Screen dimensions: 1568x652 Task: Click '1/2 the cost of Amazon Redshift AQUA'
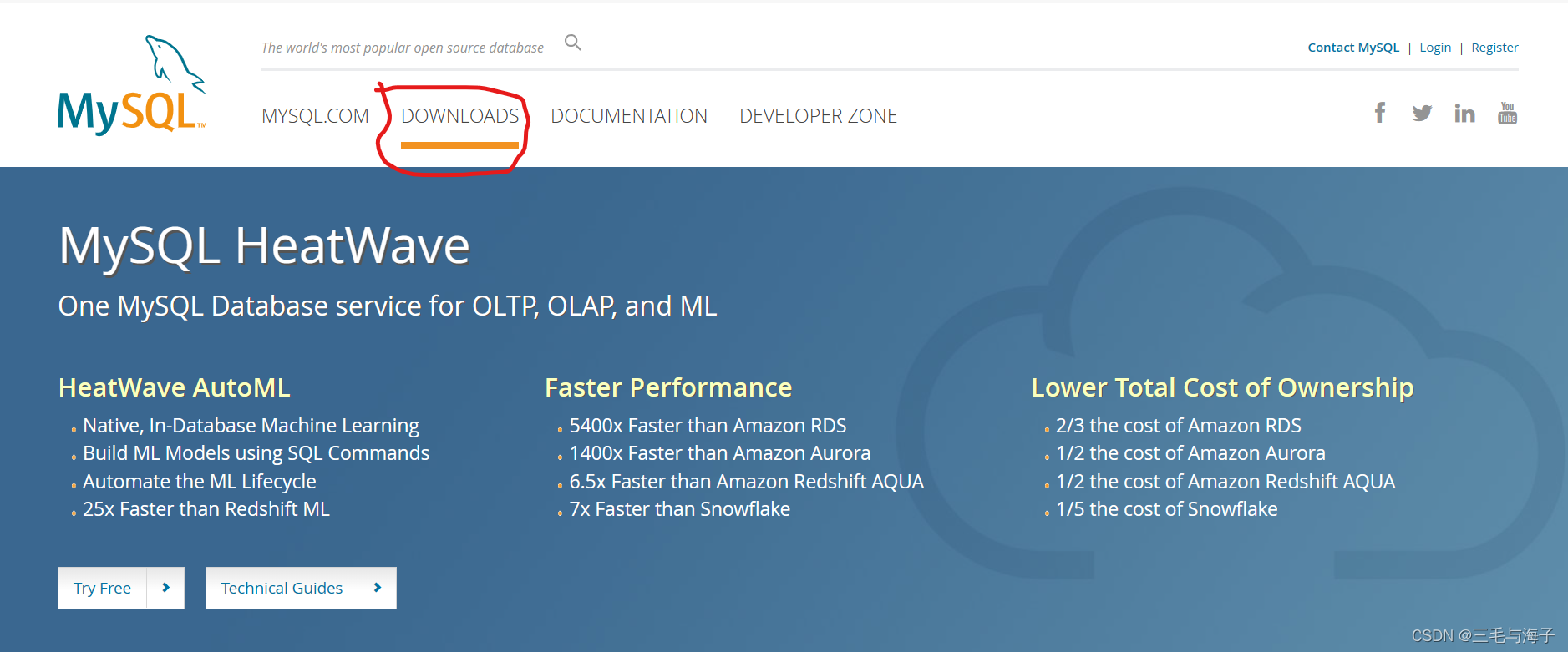pos(1225,482)
